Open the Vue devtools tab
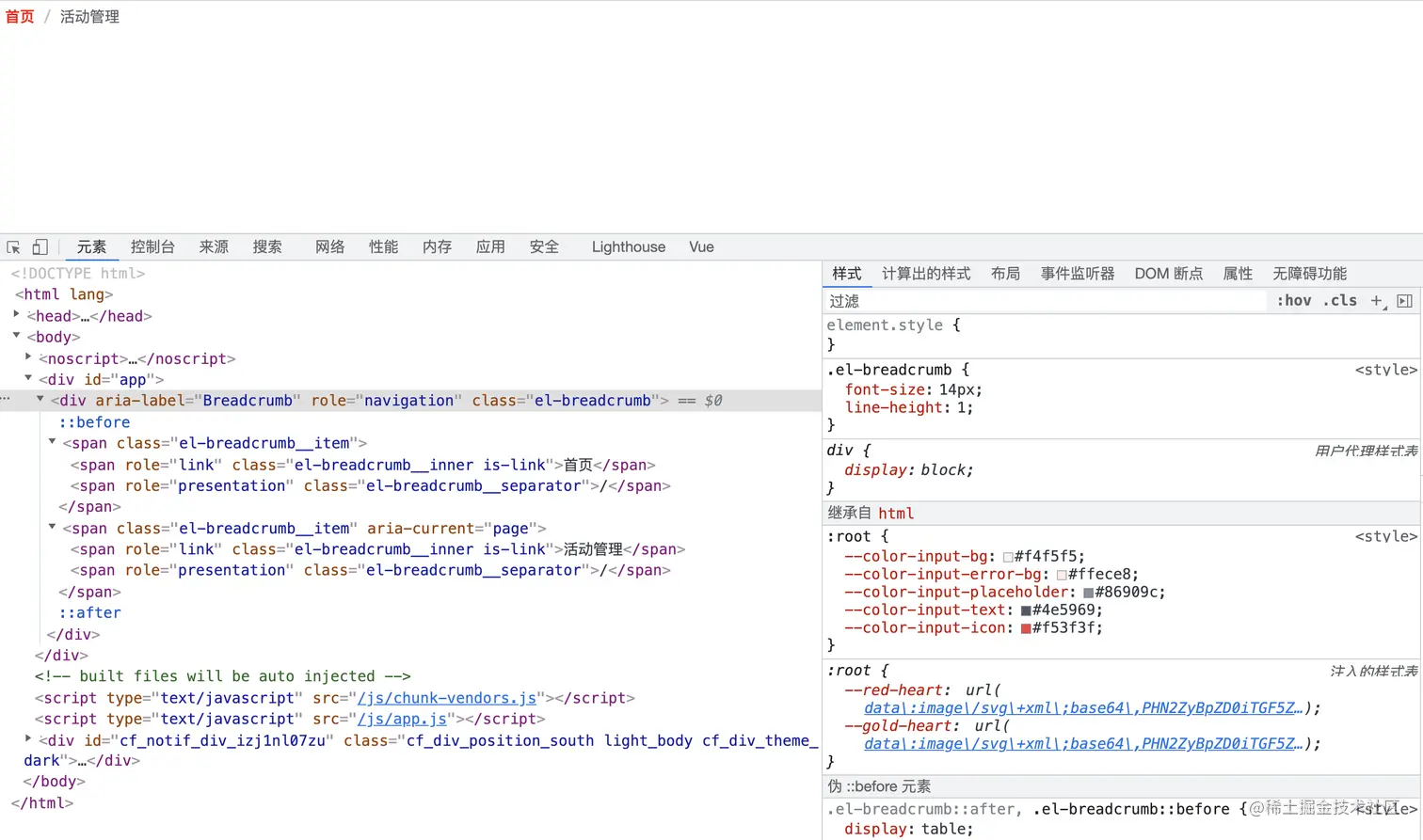The image size is (1423, 840). (x=701, y=247)
